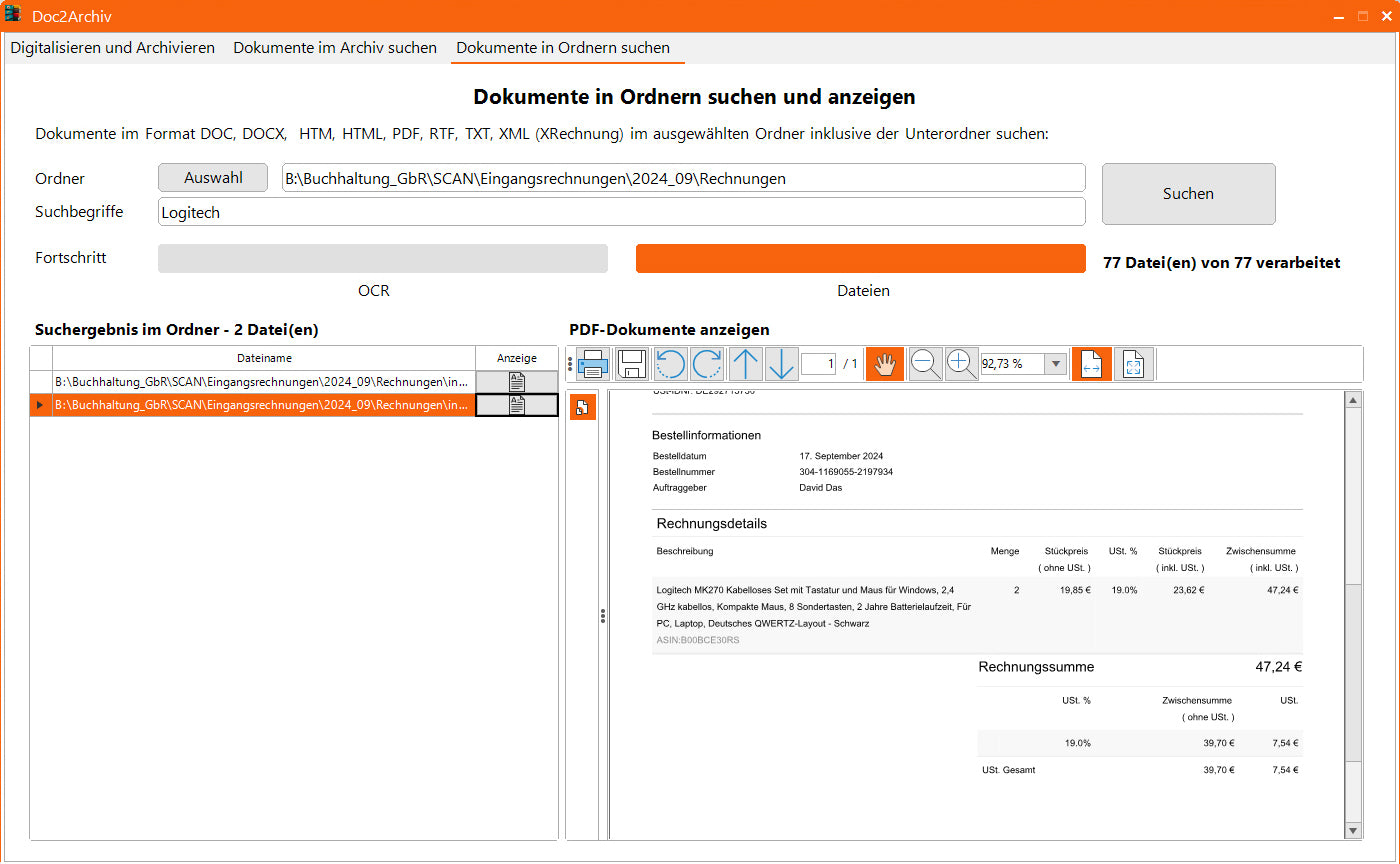Open the PDF thumbnails side panel

coord(583,407)
